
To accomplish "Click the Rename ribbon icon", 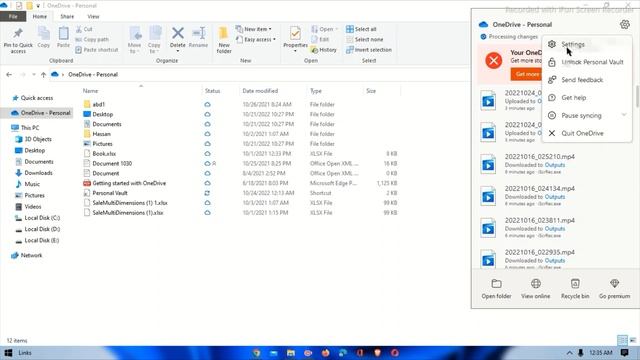I will [198, 38].
